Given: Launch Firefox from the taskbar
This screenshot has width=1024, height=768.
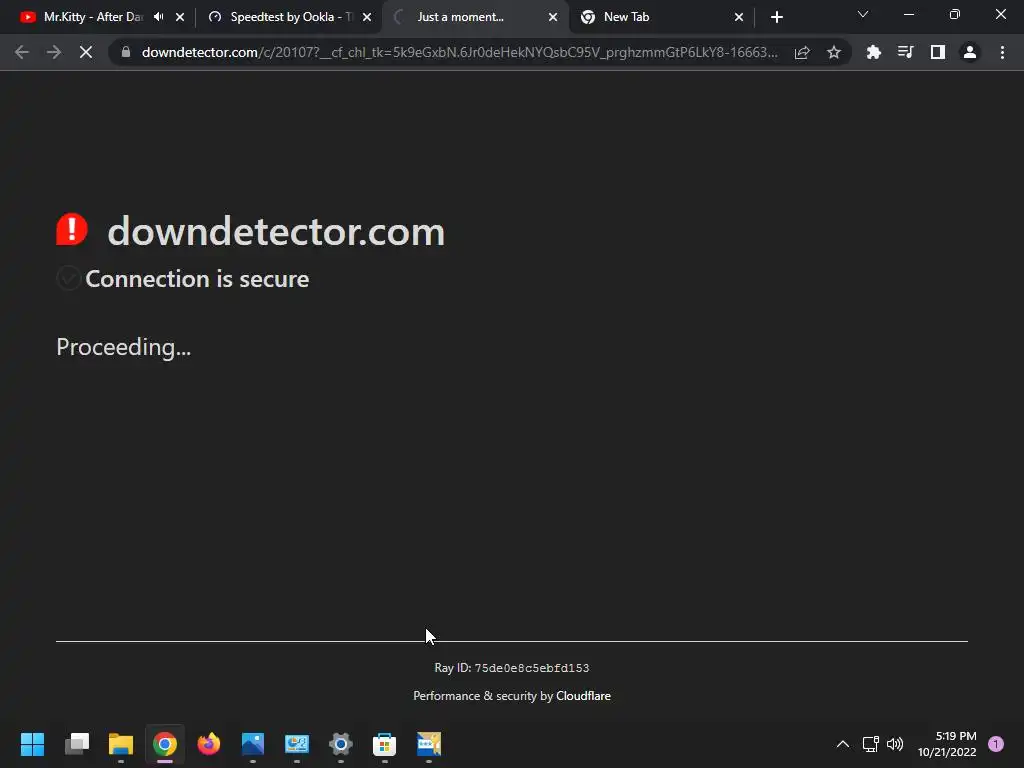Looking at the screenshot, I should [x=209, y=744].
